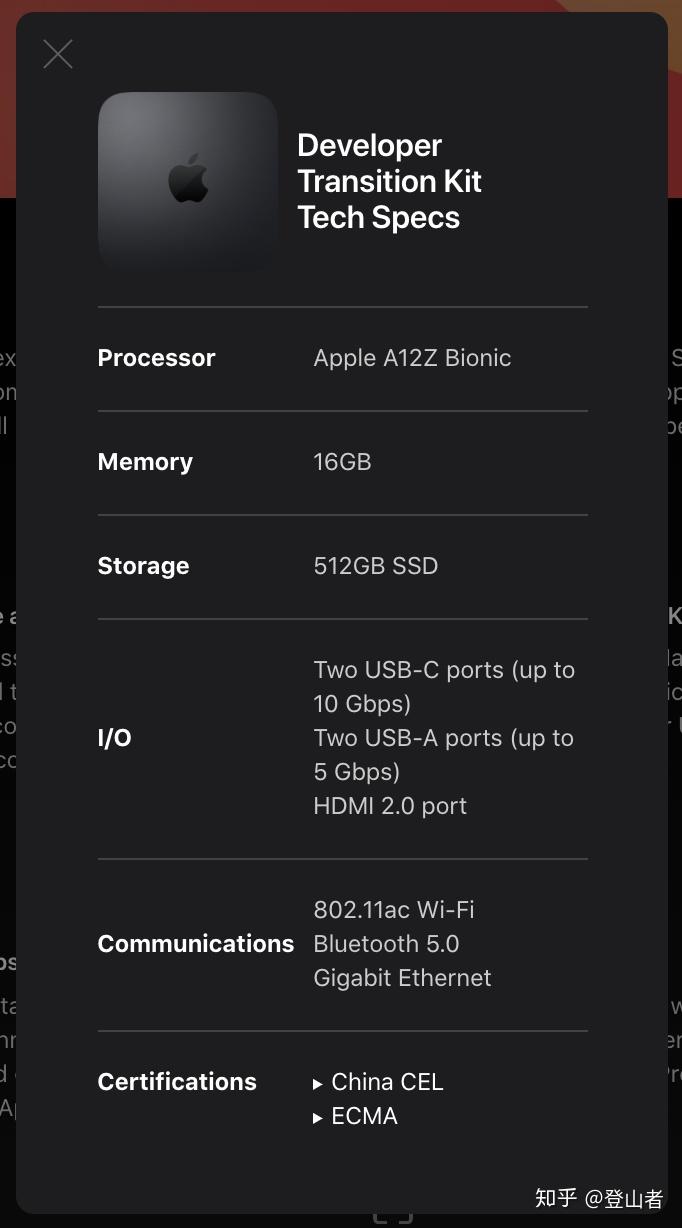Image resolution: width=682 pixels, height=1228 pixels.
Task: Click the HDMI 2.0 port line
Action: pyautogui.click(x=390, y=806)
